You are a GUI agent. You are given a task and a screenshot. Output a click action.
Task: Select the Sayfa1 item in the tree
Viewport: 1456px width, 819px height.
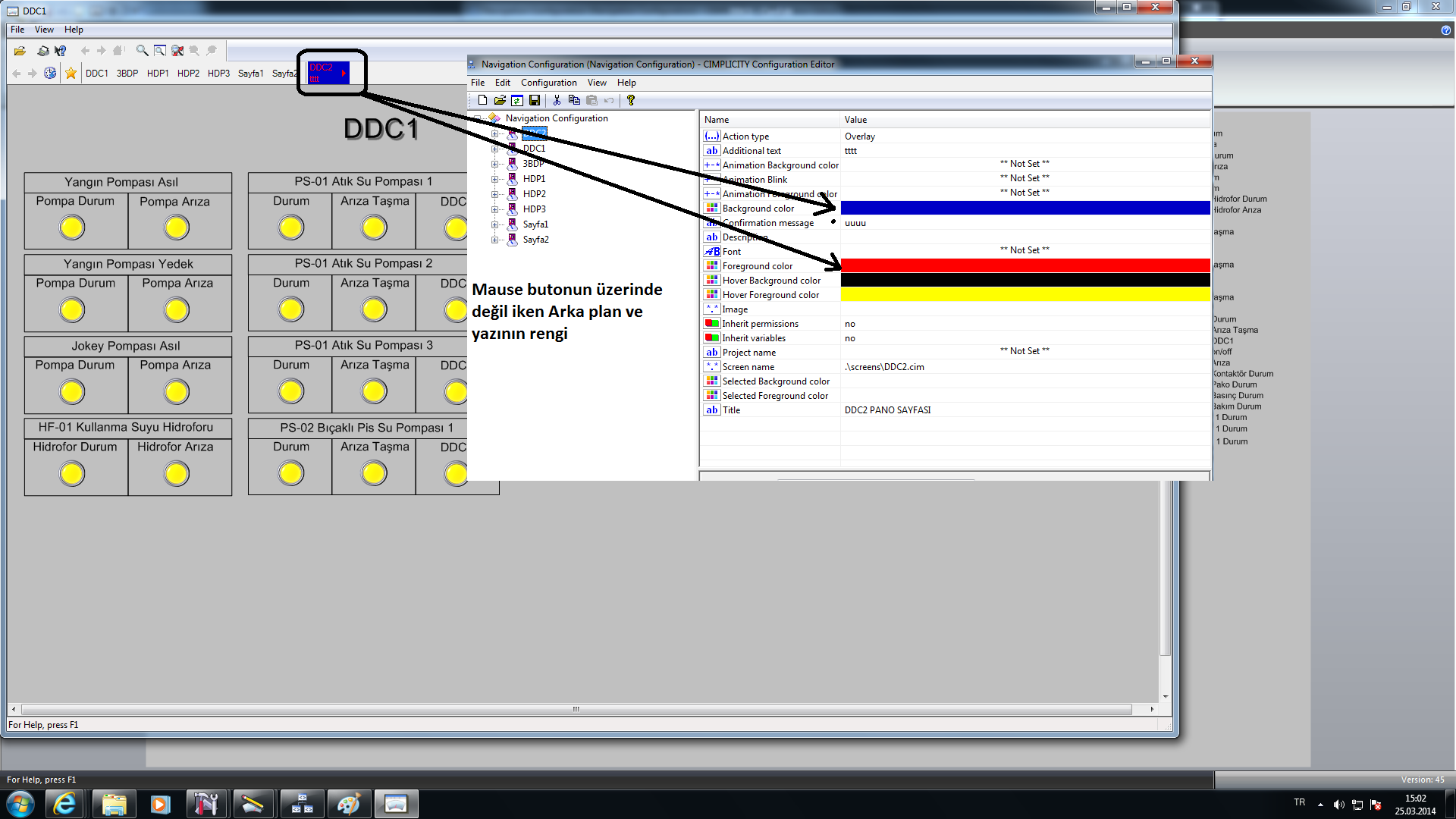(535, 224)
